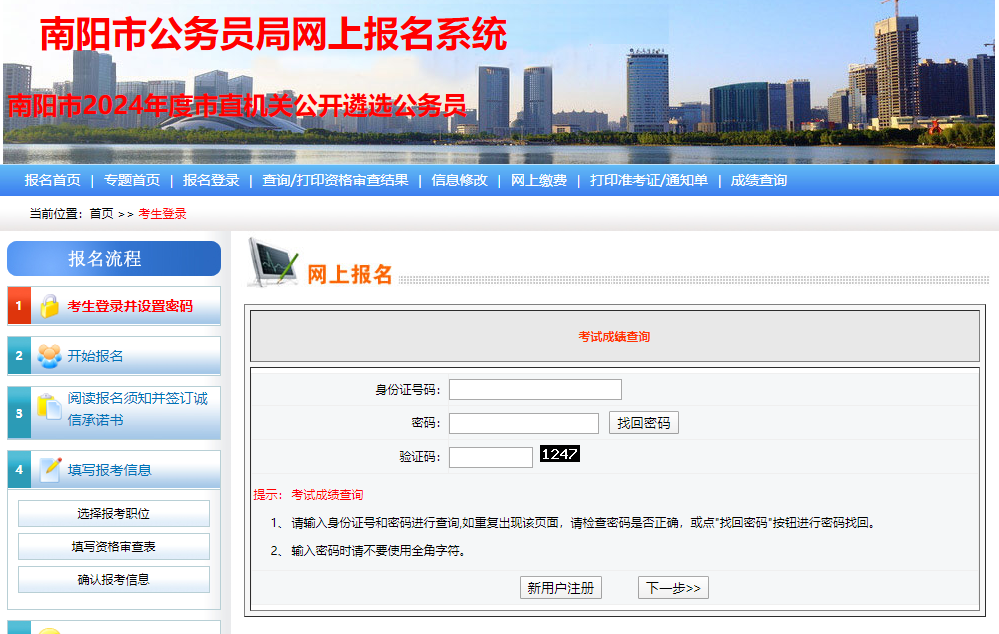Viewport: 999px width, 634px height.
Task: Open 报名首页 in the navigation bar
Action: [x=53, y=180]
